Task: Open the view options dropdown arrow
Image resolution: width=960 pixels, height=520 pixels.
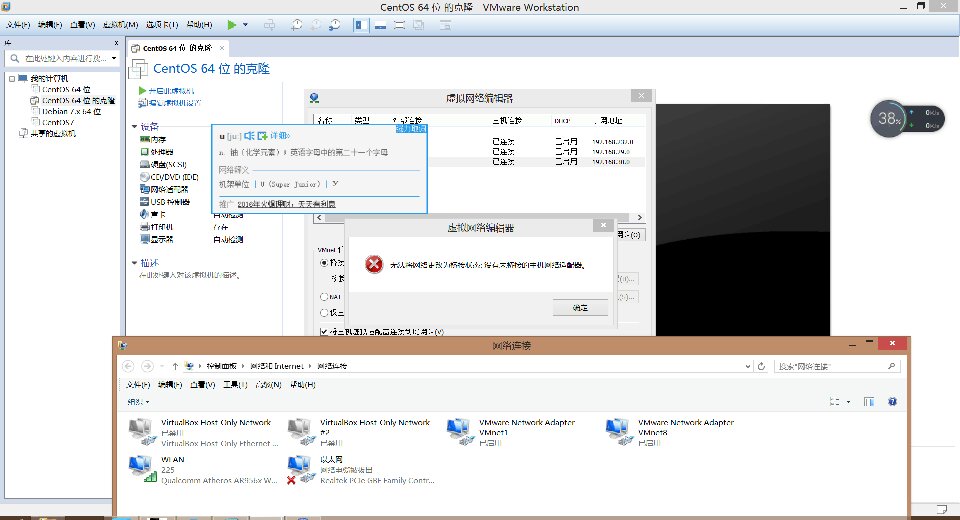Action: tap(849, 402)
